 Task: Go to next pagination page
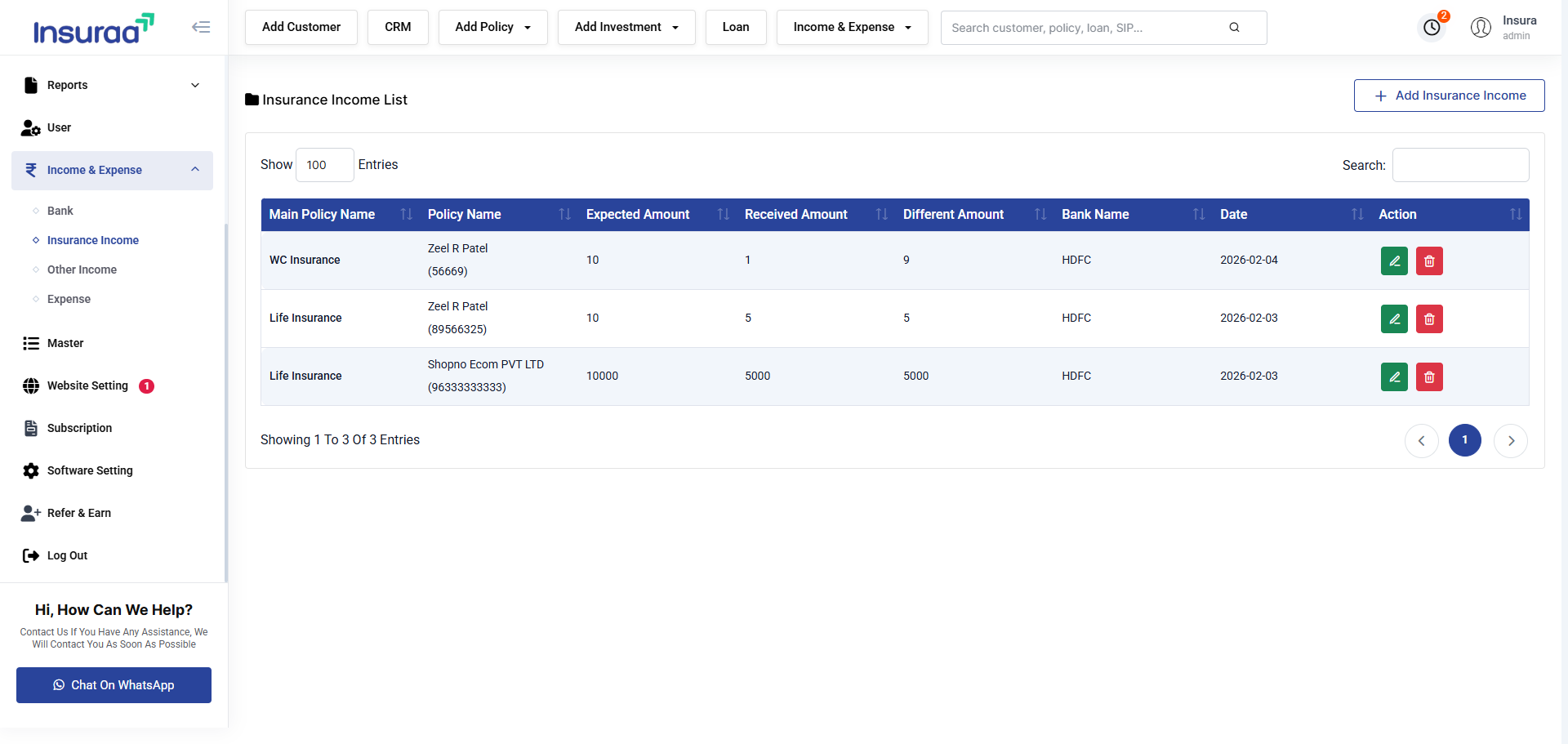coord(1511,440)
